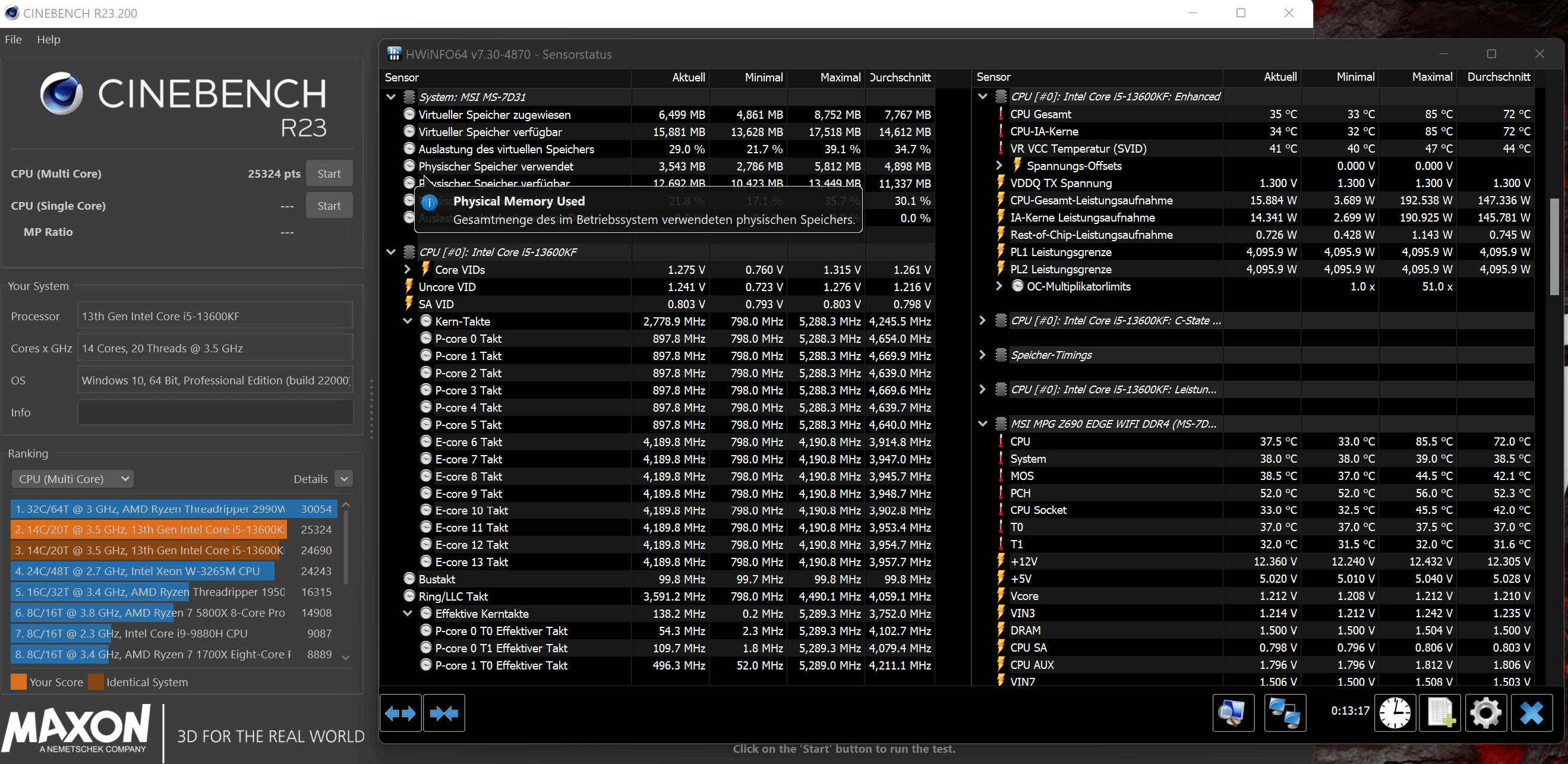Screen dimensions: 1568x764
Task: Open the File menu in Cinebench
Action: click(14, 39)
